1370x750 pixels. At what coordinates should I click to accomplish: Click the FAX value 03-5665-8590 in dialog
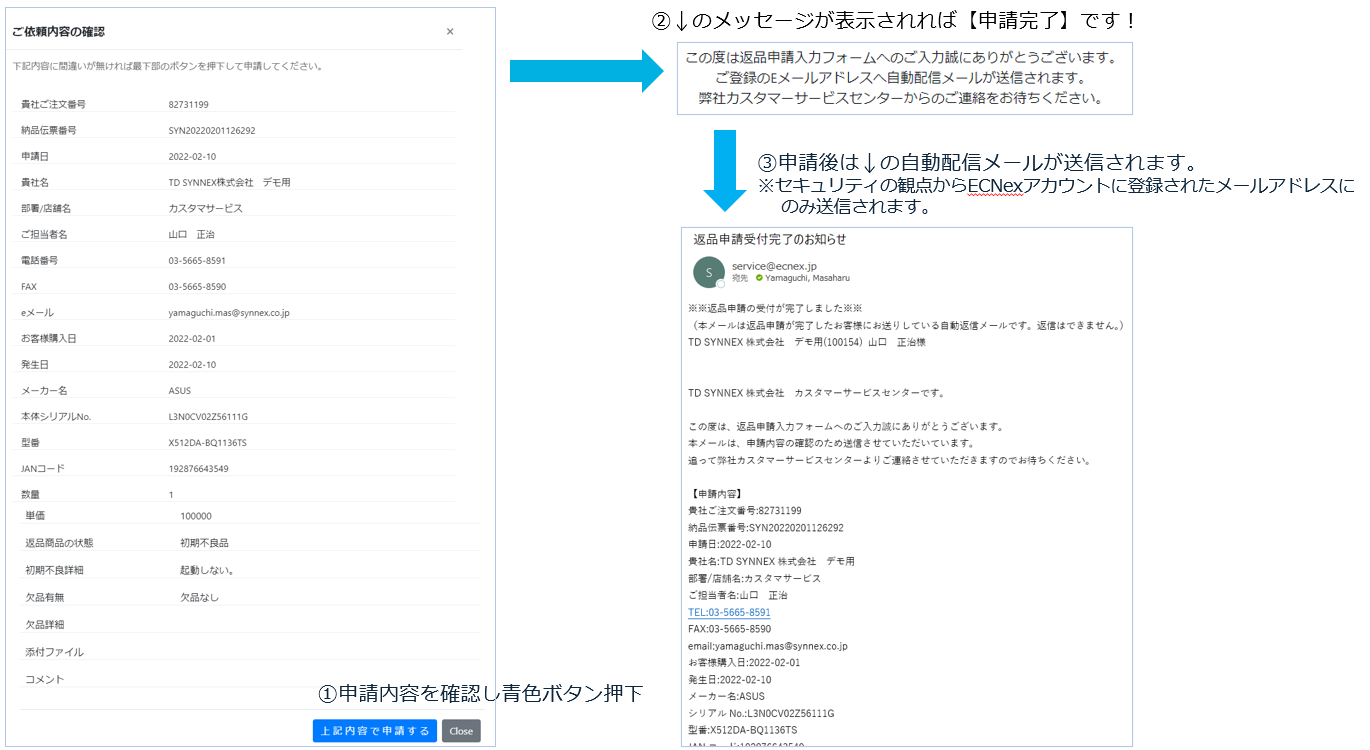tap(197, 286)
